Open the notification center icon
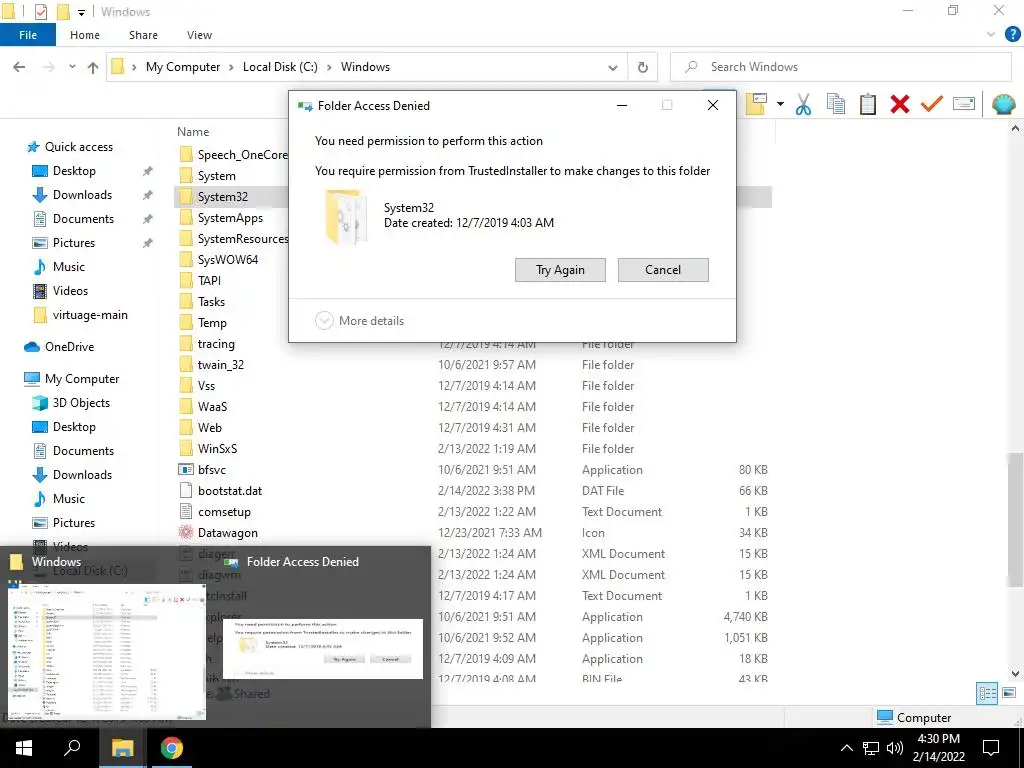 (x=991, y=748)
